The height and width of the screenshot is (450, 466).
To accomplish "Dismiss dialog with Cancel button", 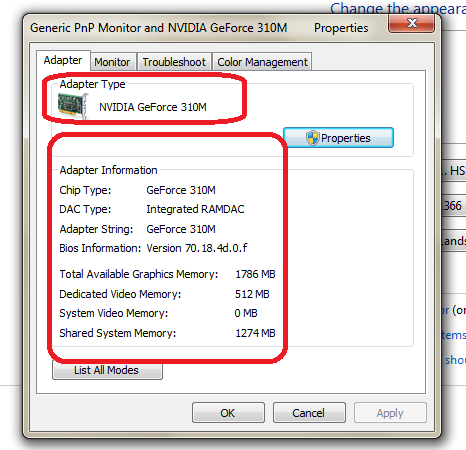I will pyautogui.click(x=309, y=413).
